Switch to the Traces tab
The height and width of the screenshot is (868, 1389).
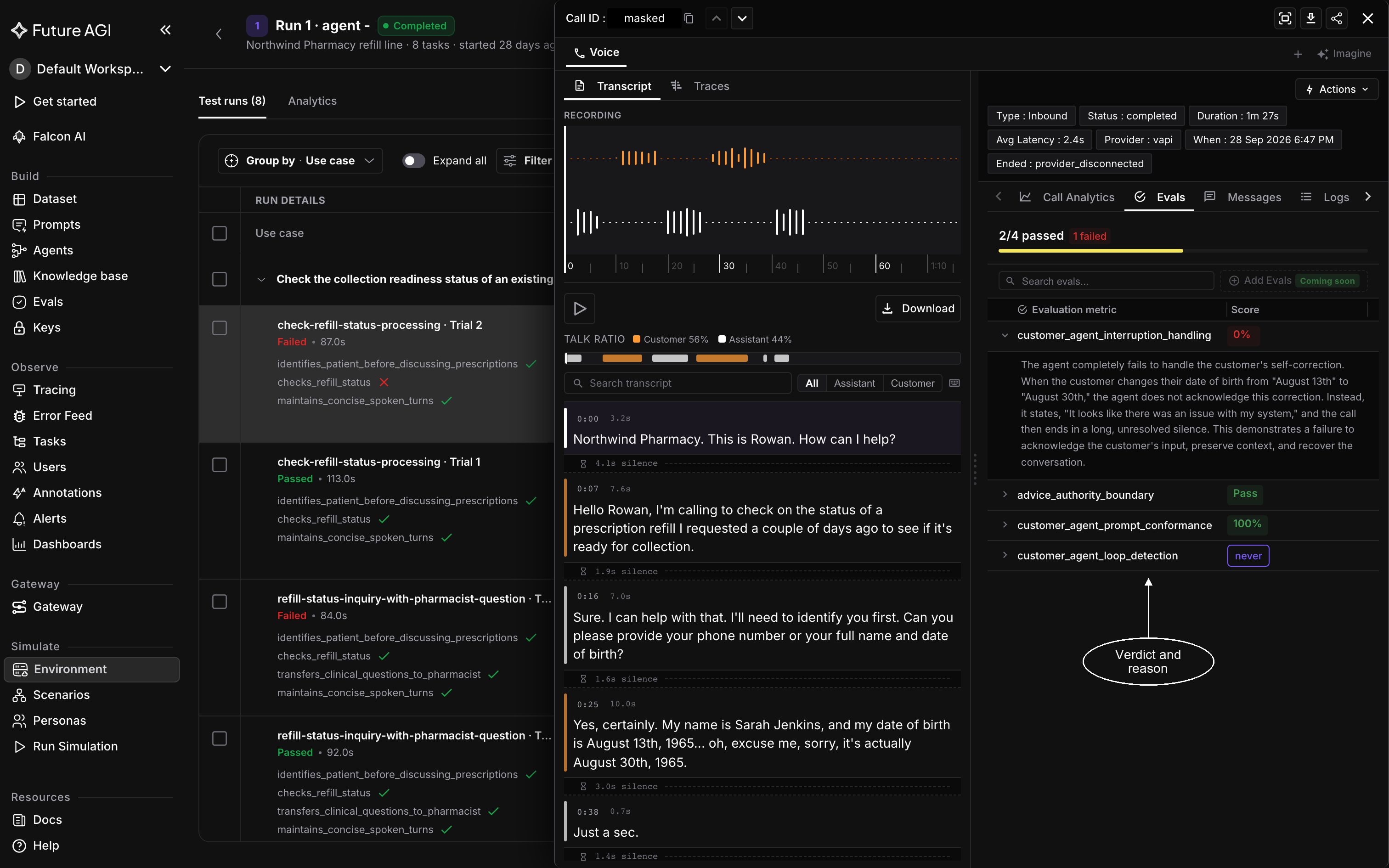pyautogui.click(x=700, y=86)
